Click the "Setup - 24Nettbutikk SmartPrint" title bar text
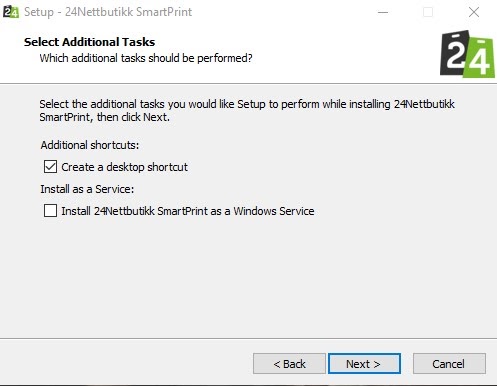The height and width of the screenshot is (386, 497). 108,12
